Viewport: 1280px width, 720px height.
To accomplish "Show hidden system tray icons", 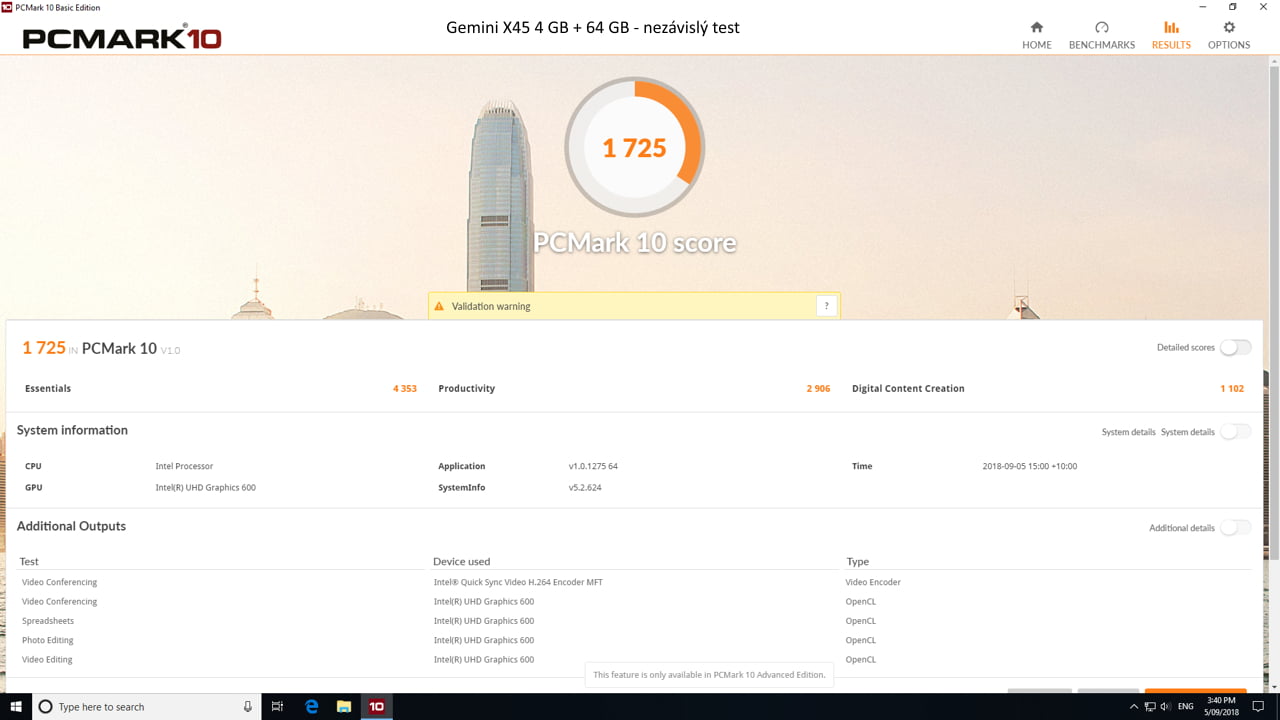I will (x=1134, y=707).
